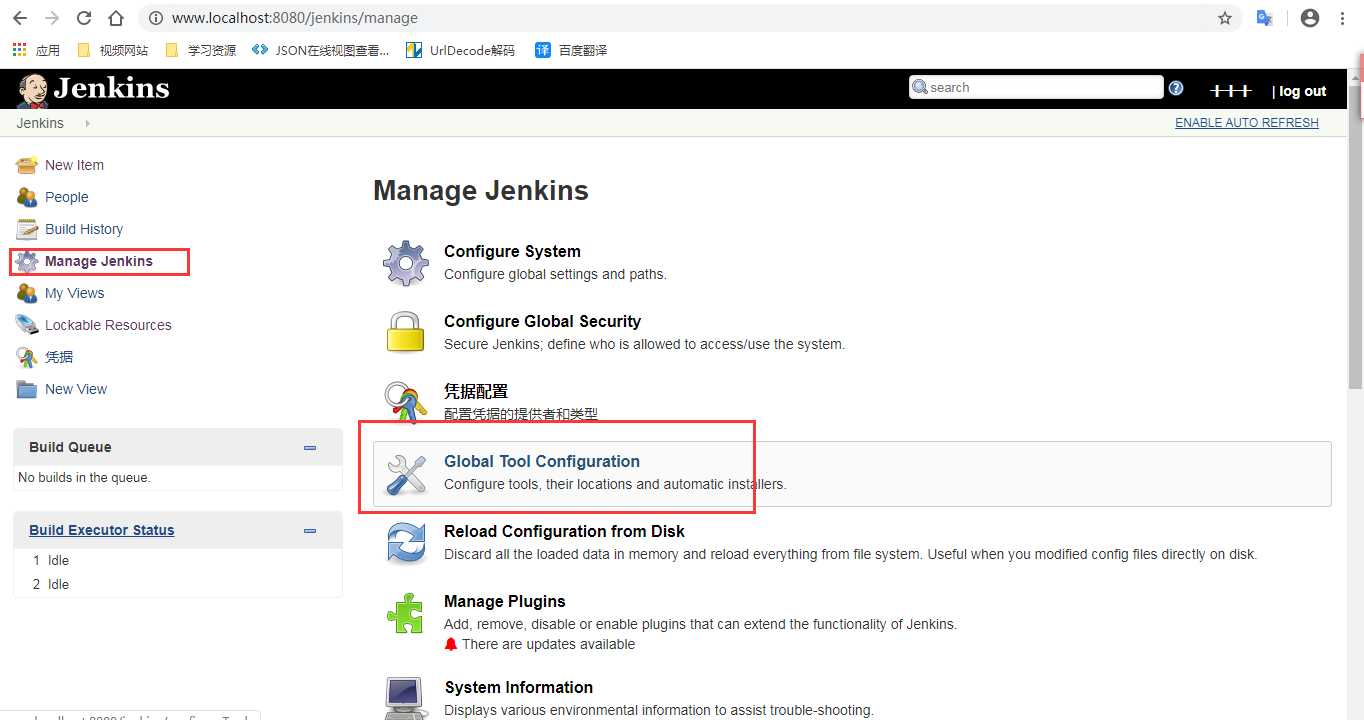This screenshot has height=720, width=1364.
Task: Open Lockable Resources in the sidebar
Action: (108, 325)
